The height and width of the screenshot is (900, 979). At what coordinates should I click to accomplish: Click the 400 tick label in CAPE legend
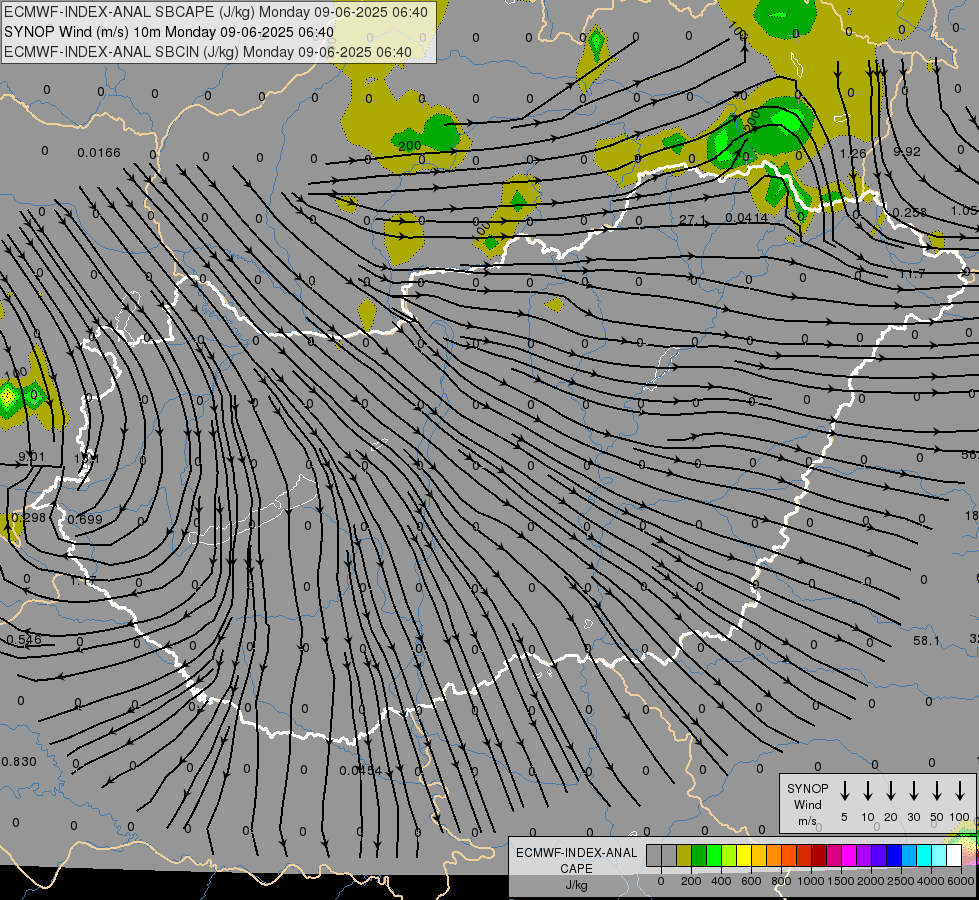coord(721,881)
